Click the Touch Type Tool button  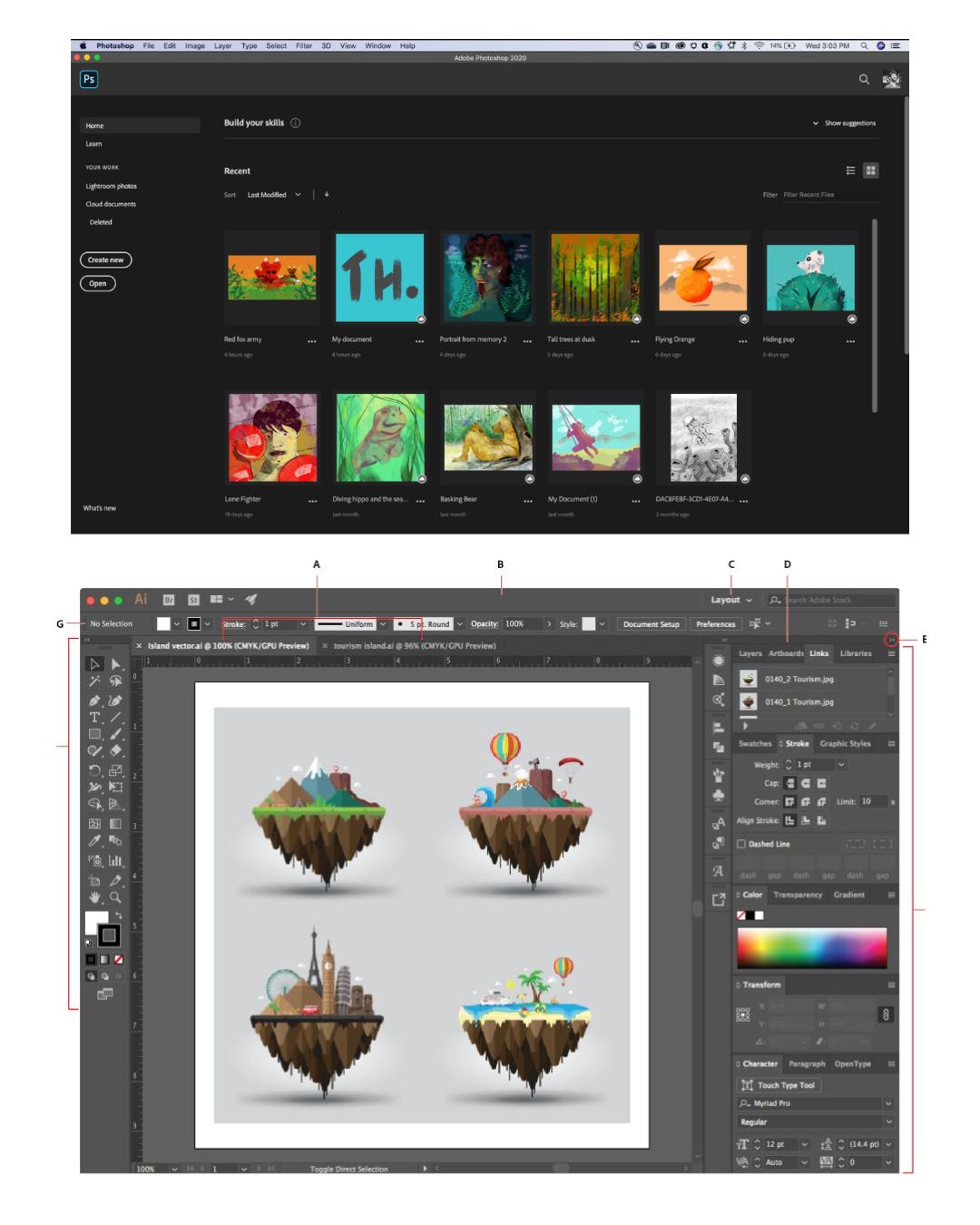pyautogui.click(x=779, y=1085)
